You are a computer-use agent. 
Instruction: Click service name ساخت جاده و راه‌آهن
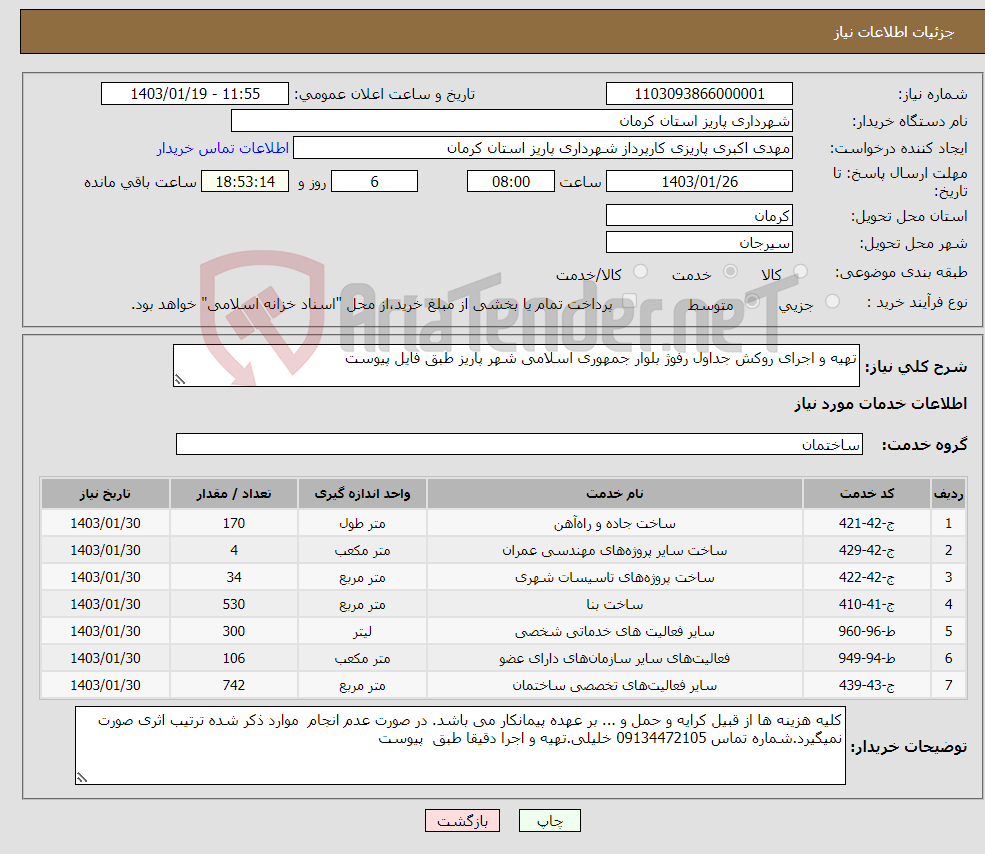coord(614,523)
